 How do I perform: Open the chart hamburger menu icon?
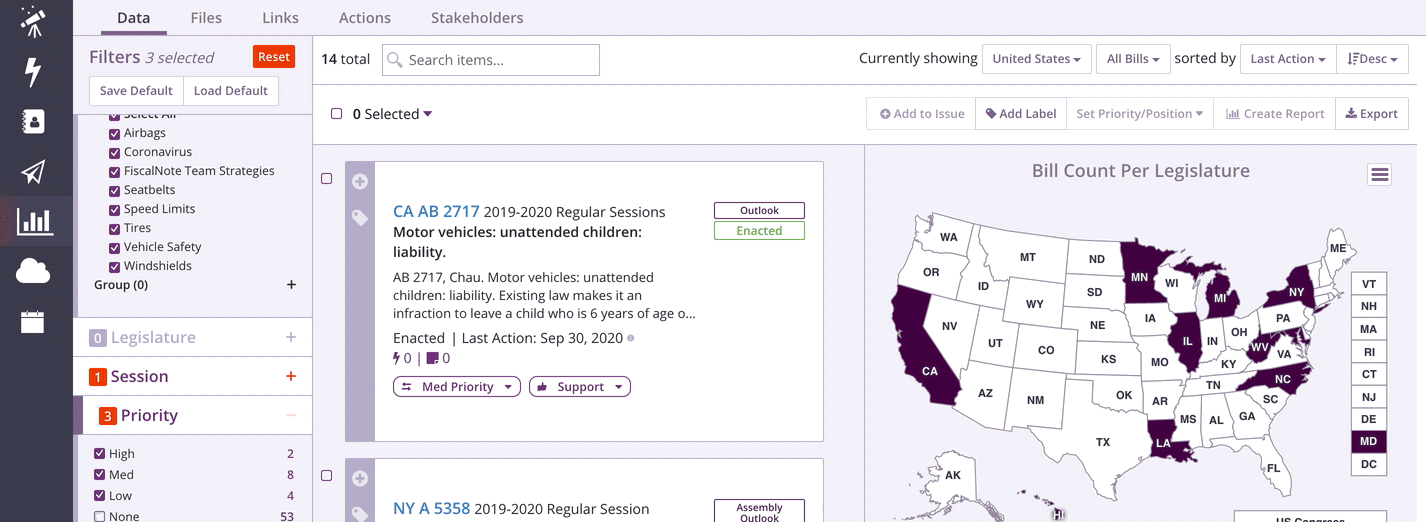tap(1380, 175)
